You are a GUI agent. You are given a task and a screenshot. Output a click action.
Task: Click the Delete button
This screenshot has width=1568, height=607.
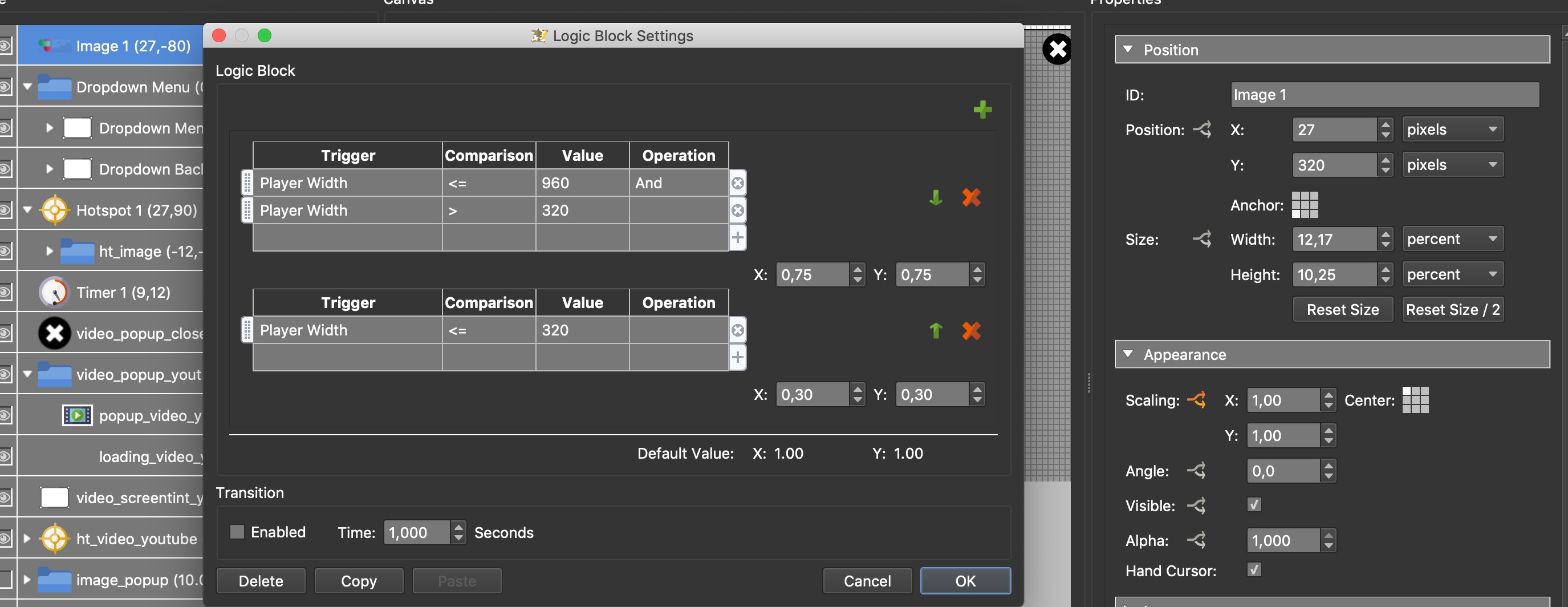point(261,580)
